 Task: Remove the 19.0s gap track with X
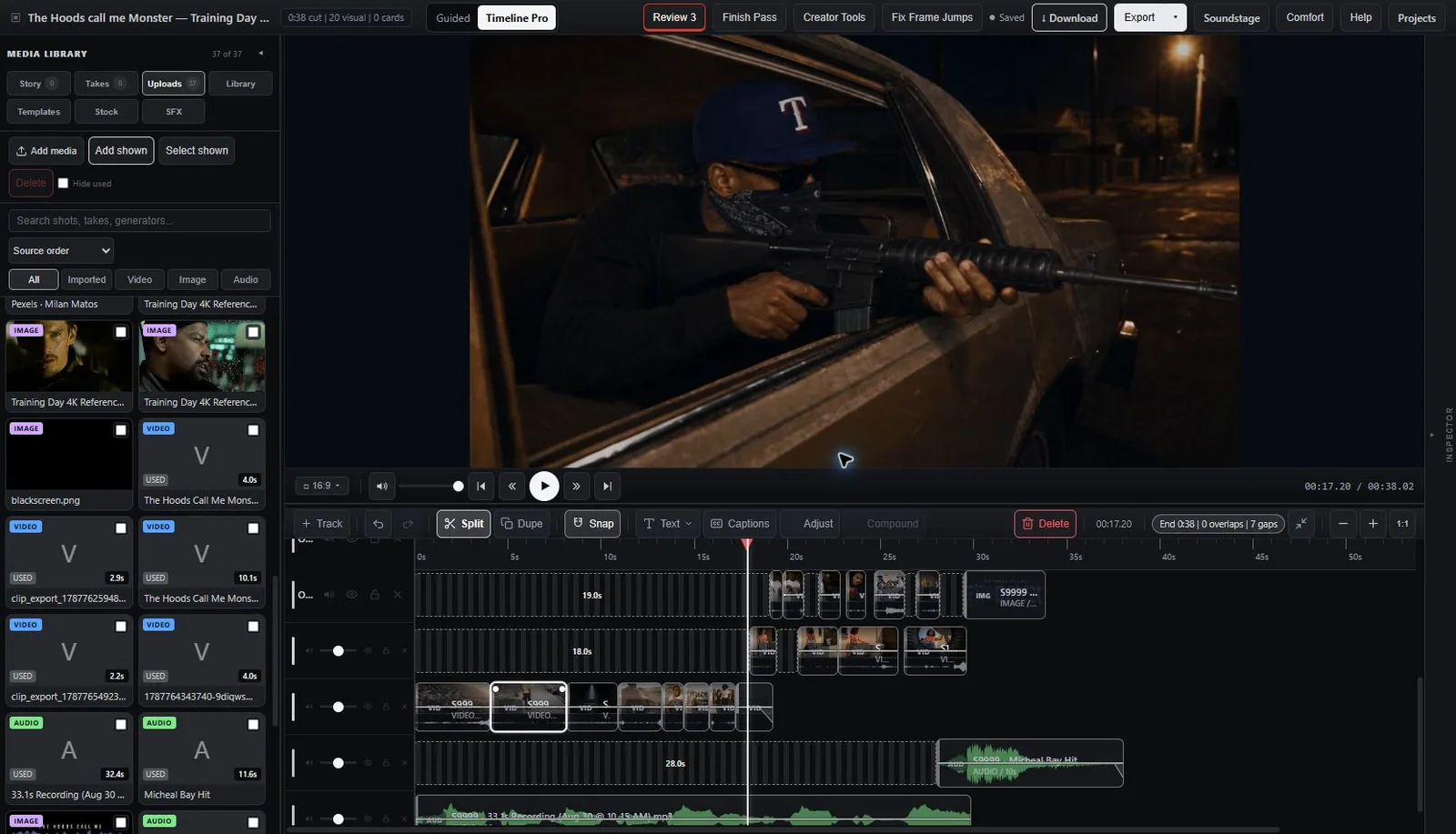coord(397,595)
